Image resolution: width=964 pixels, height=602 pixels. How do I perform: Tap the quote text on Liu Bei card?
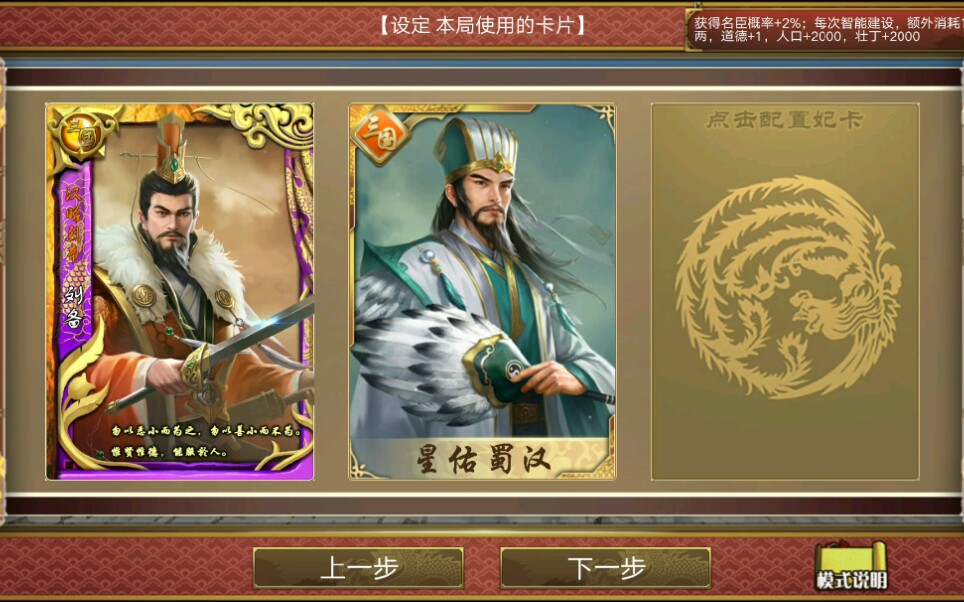[x=206, y=442]
